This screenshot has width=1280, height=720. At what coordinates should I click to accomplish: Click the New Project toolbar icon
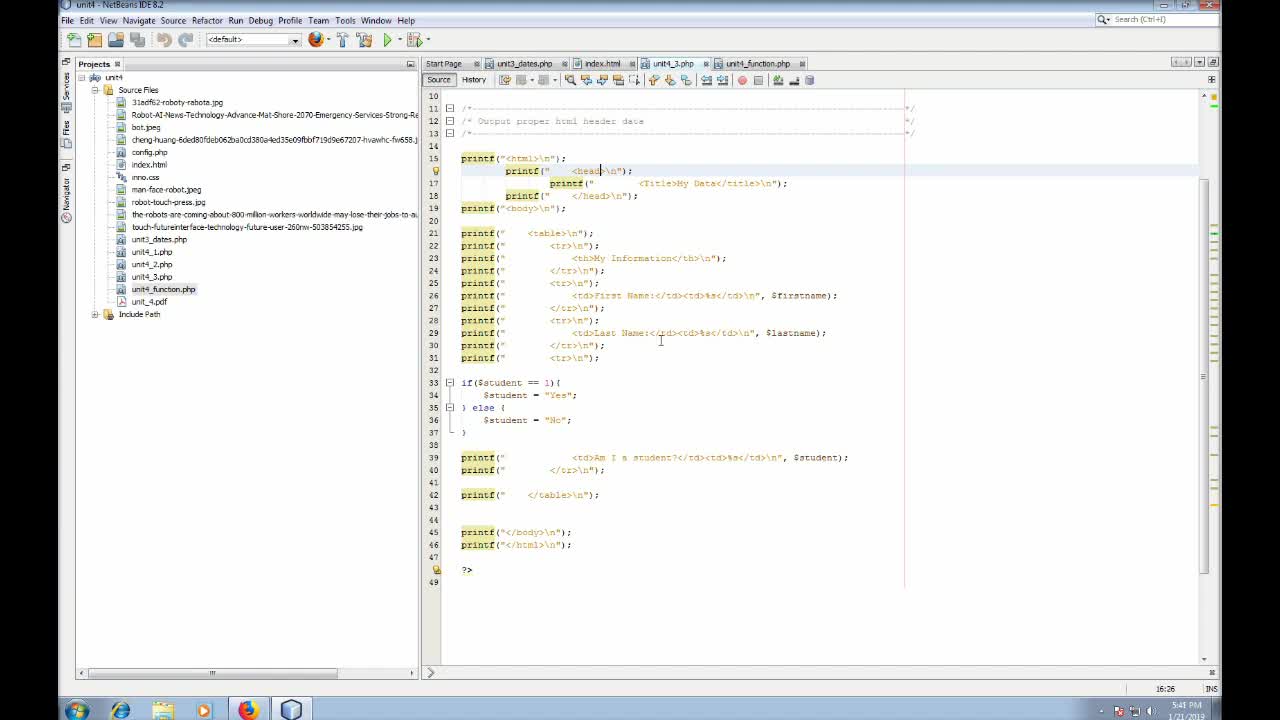[95, 40]
